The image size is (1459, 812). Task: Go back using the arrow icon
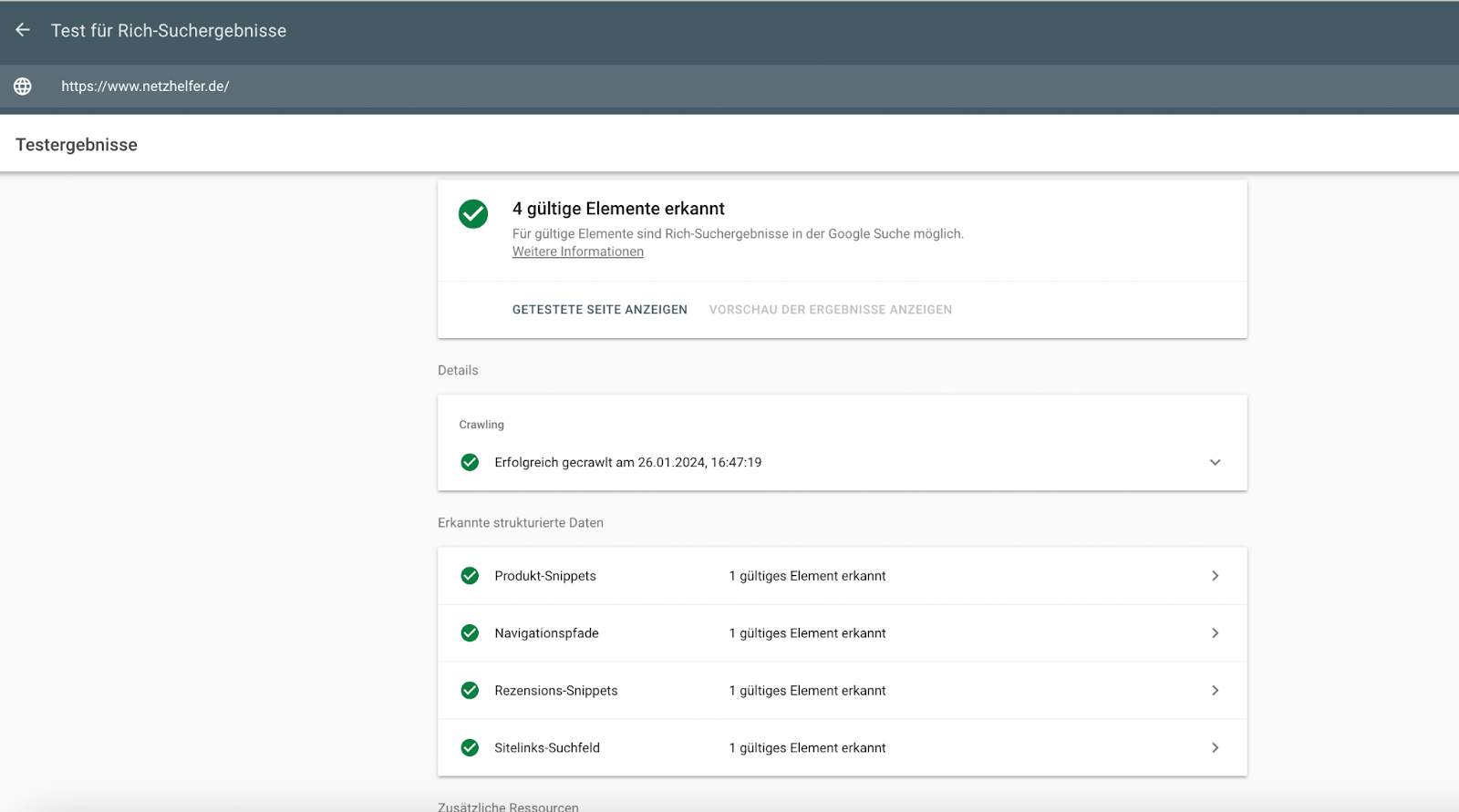click(23, 30)
